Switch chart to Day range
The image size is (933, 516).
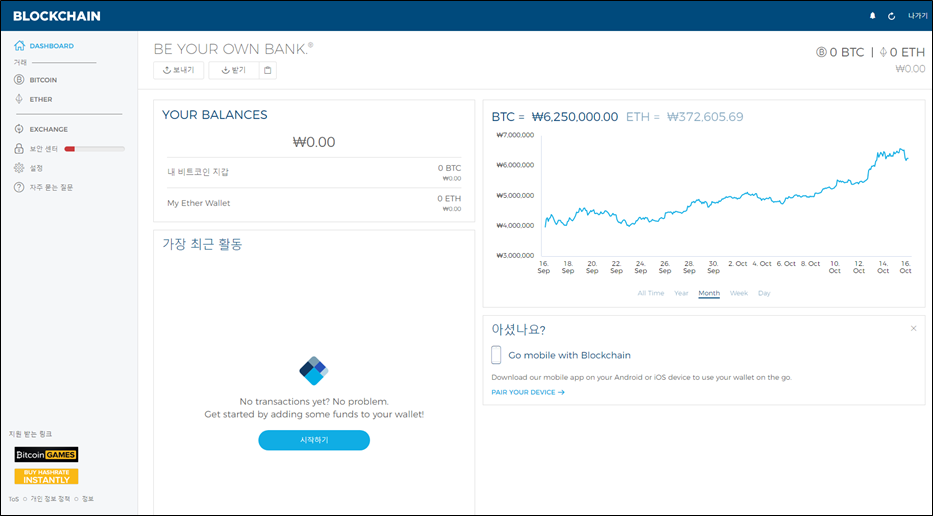(764, 293)
